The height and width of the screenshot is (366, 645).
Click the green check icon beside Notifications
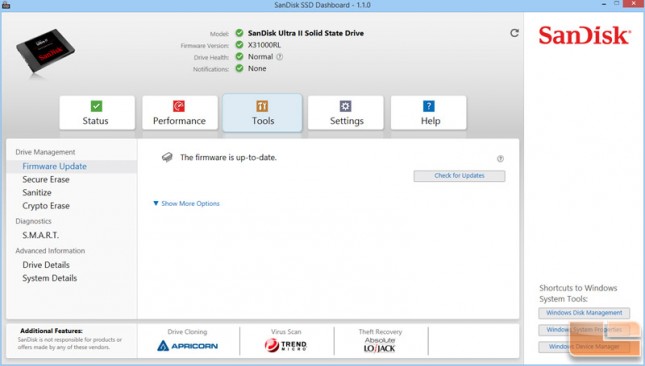click(239, 69)
